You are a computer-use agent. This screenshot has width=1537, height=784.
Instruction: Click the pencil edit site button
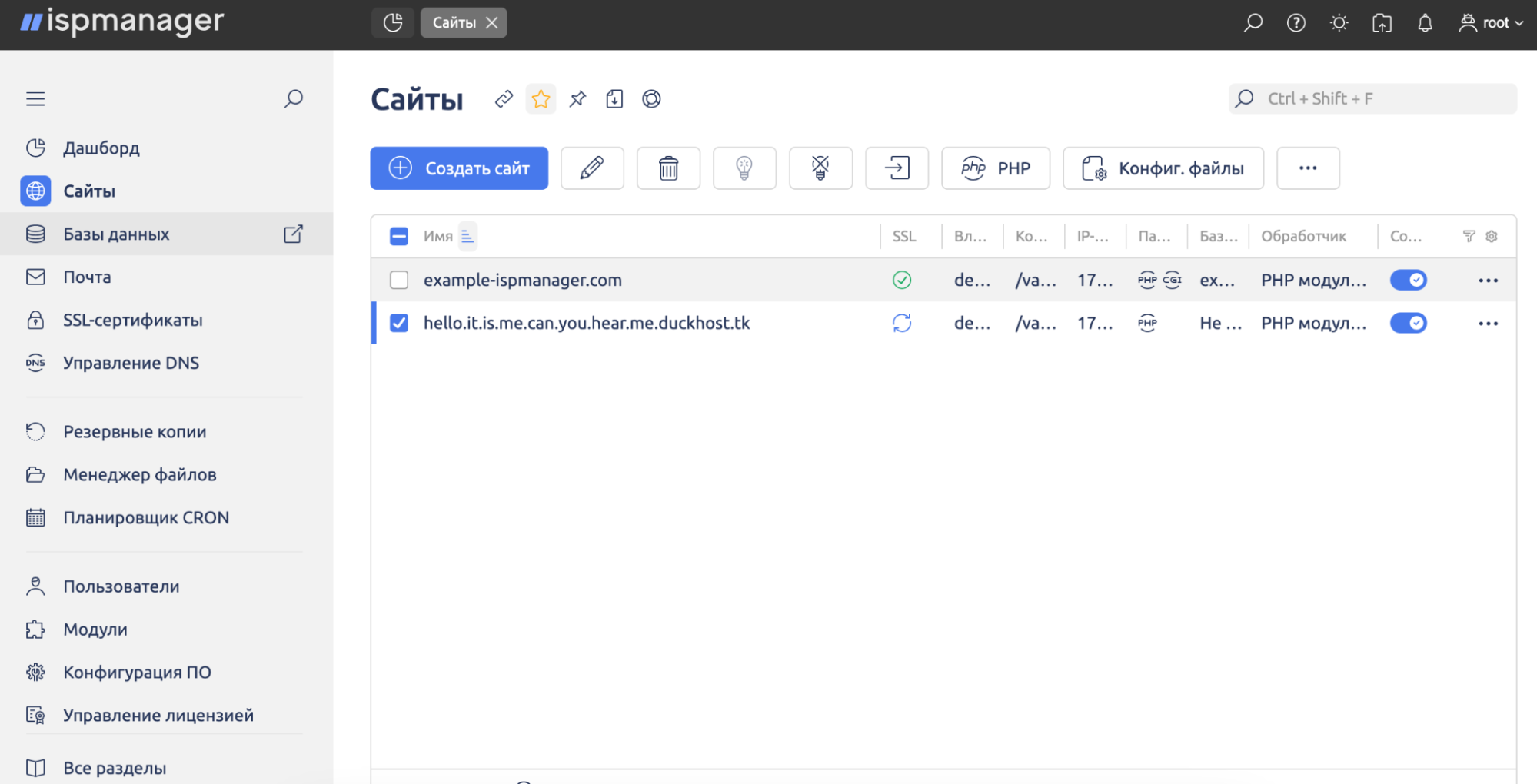click(592, 168)
